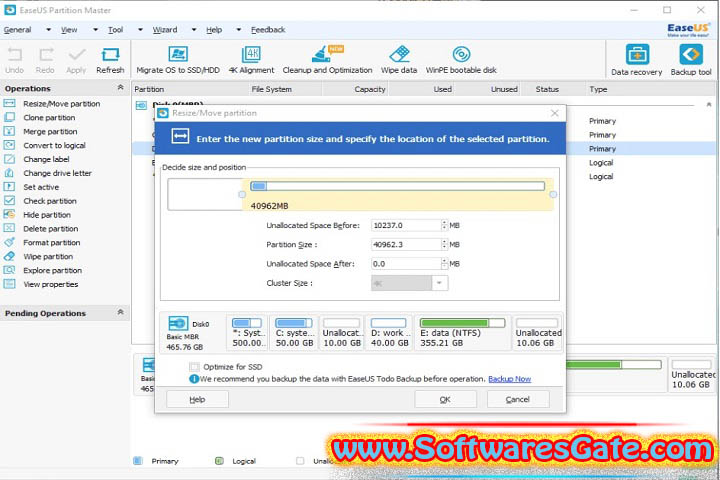Sort by Capacity column header
The width and height of the screenshot is (720, 480).
click(x=370, y=89)
